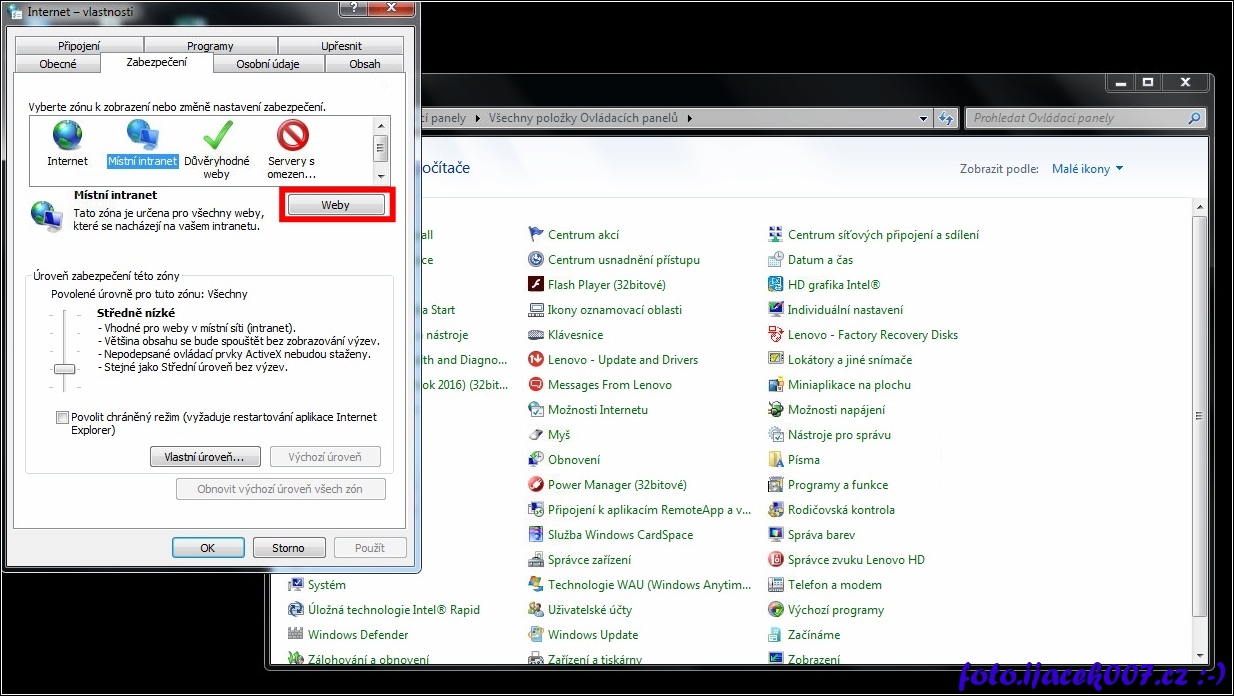Open Windows Update control panel item
The image size is (1234, 696).
coord(592,635)
